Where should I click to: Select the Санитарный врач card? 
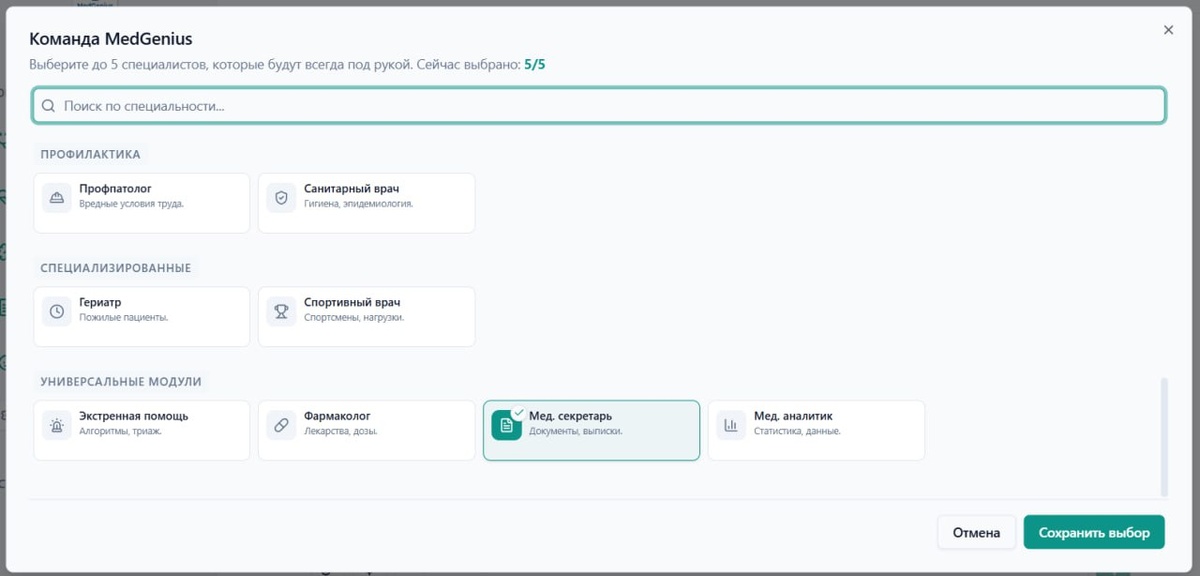point(366,203)
